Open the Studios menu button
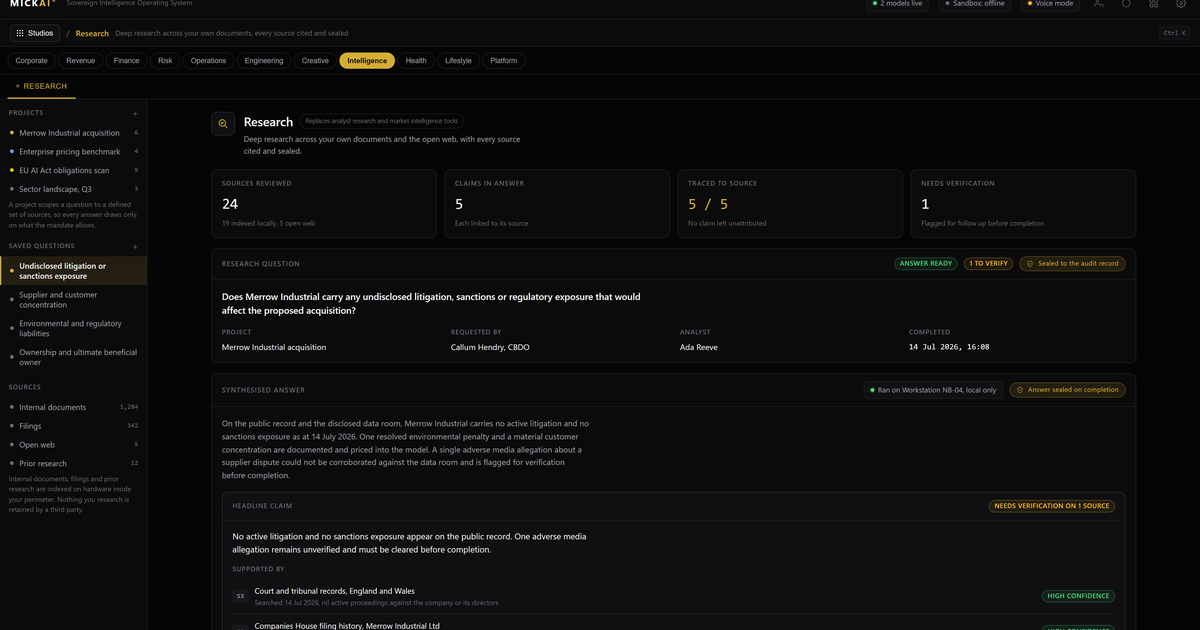The image size is (1200, 630). click(35, 33)
